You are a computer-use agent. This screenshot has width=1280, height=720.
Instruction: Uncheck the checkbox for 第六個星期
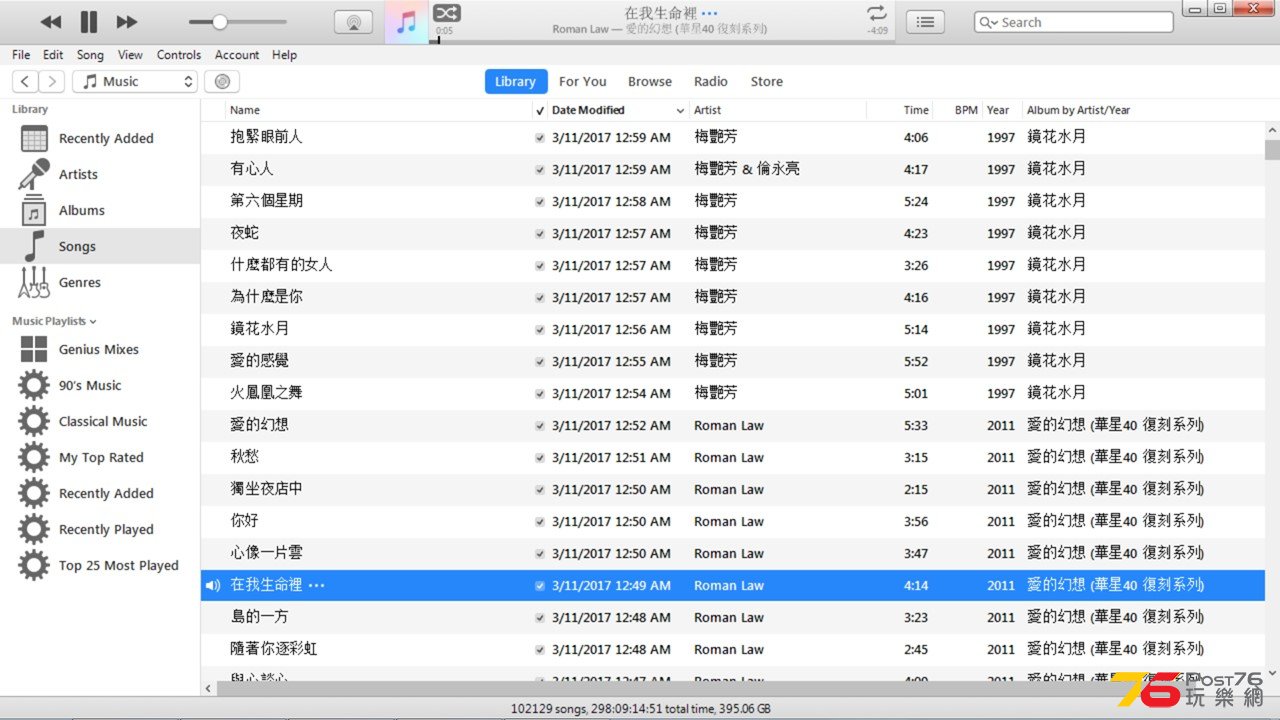[540, 202]
